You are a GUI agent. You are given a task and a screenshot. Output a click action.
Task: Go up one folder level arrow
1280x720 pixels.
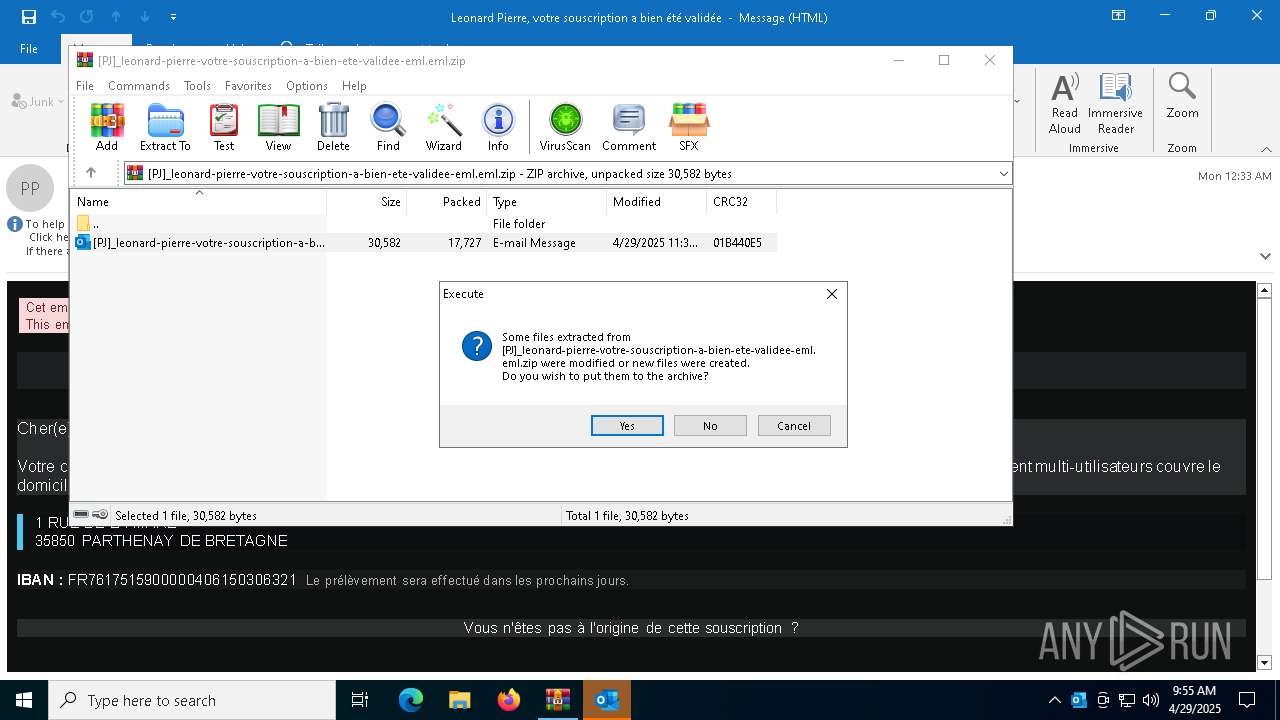coord(91,173)
